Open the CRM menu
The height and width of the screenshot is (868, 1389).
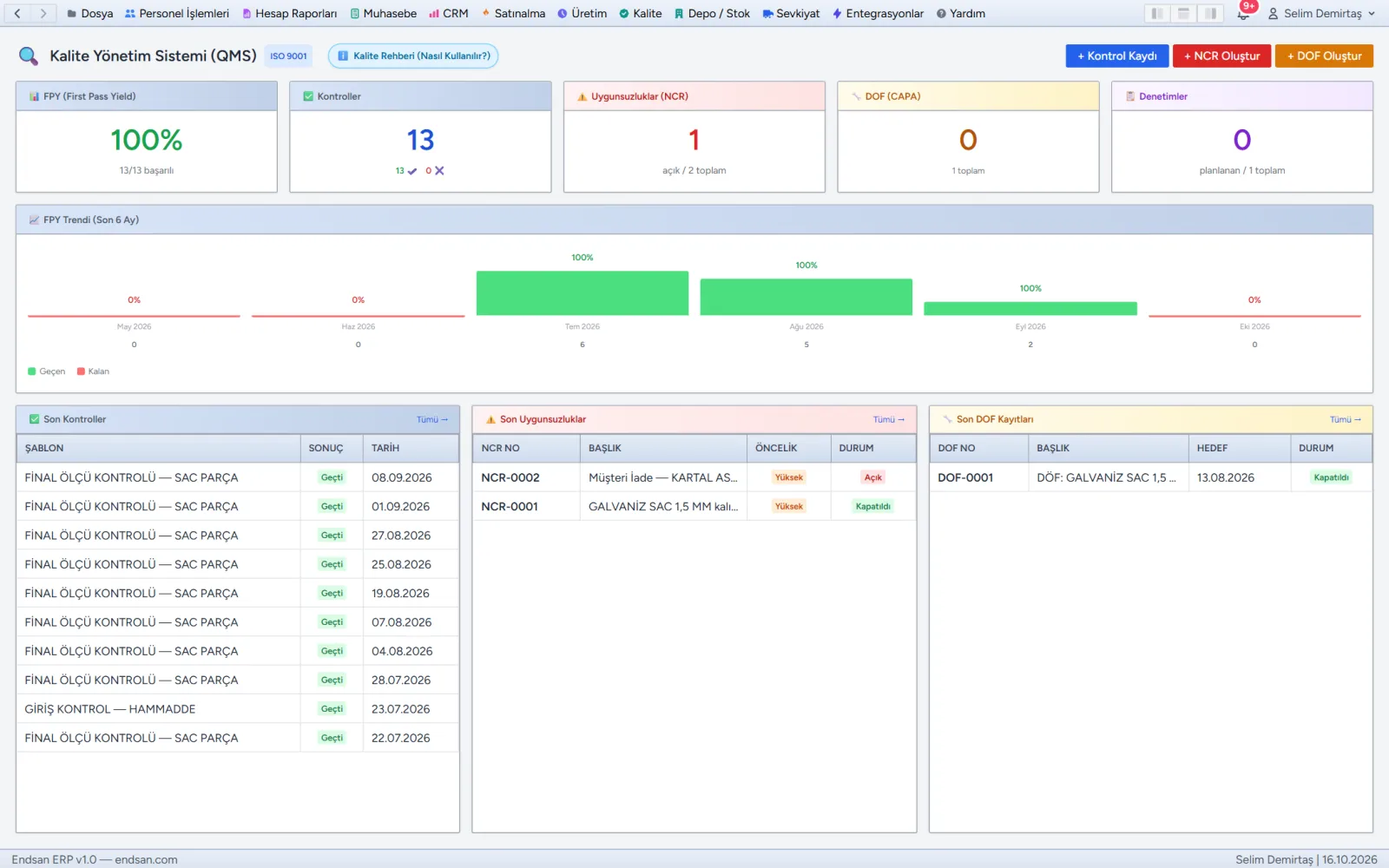[449, 13]
